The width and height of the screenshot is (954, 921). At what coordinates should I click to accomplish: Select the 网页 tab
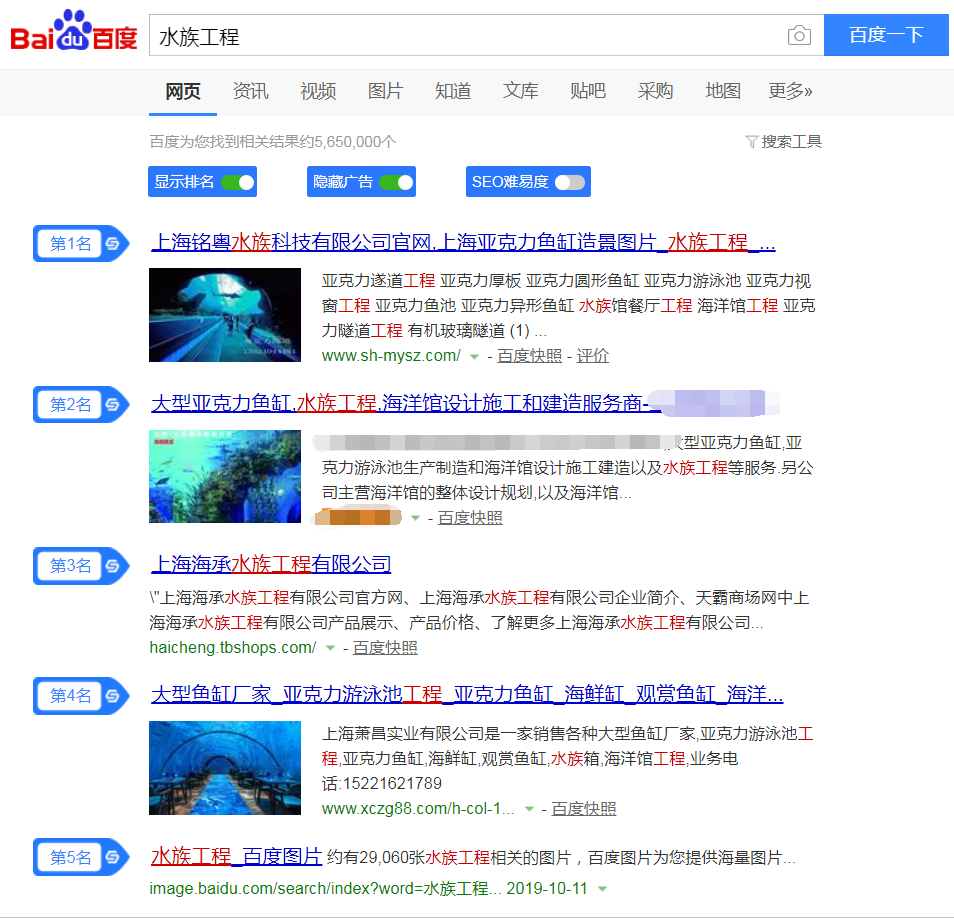point(183,91)
